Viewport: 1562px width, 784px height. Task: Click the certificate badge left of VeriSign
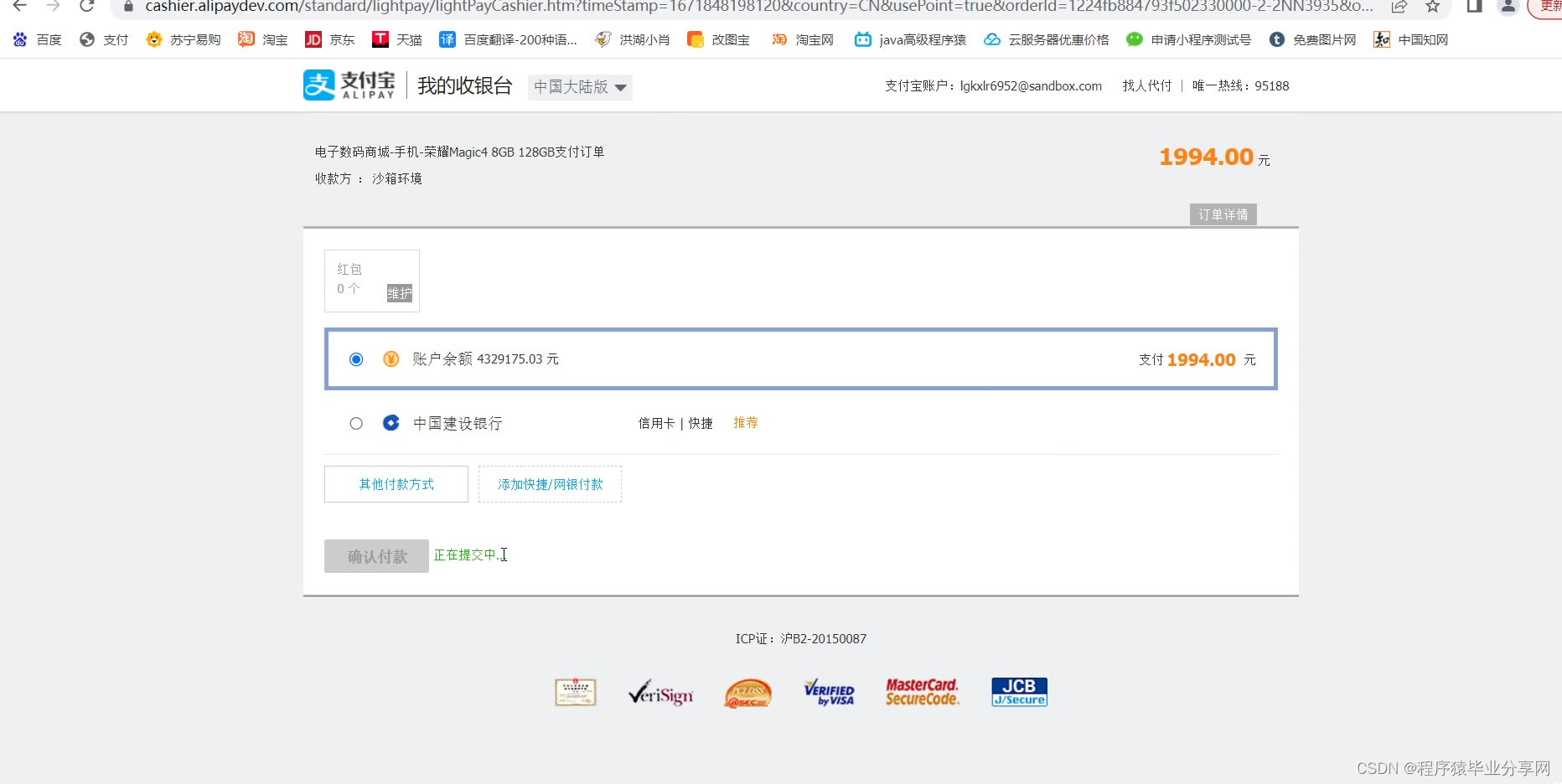[x=576, y=693]
